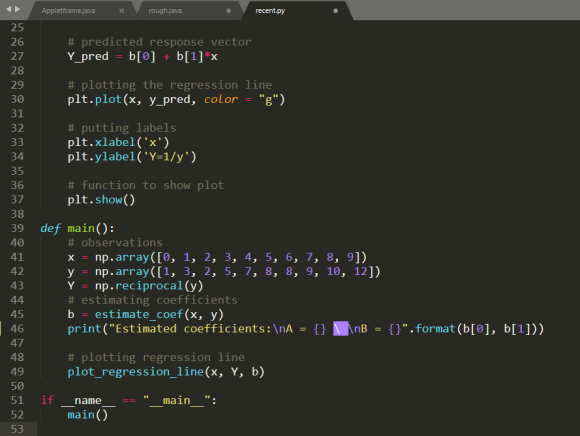Show the previous tab with the left arrow
Image resolution: width=580 pixels, height=436 pixels.
pyautogui.click(x=9, y=9)
